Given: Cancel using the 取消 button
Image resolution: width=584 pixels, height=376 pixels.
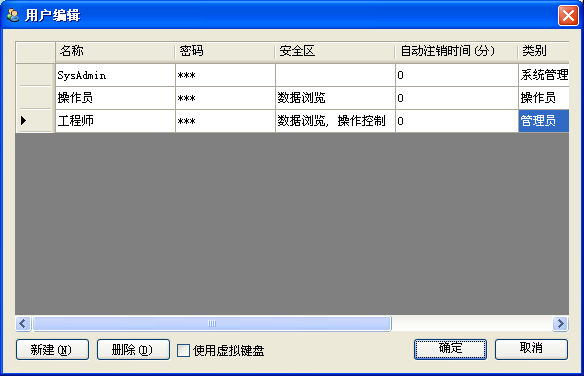Looking at the screenshot, I should 531,349.
